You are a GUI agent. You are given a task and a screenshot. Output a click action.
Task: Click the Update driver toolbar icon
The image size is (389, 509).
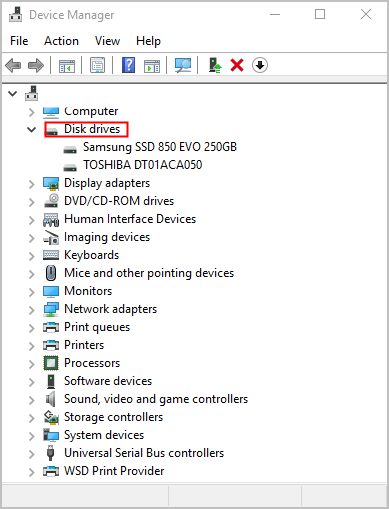(215, 65)
